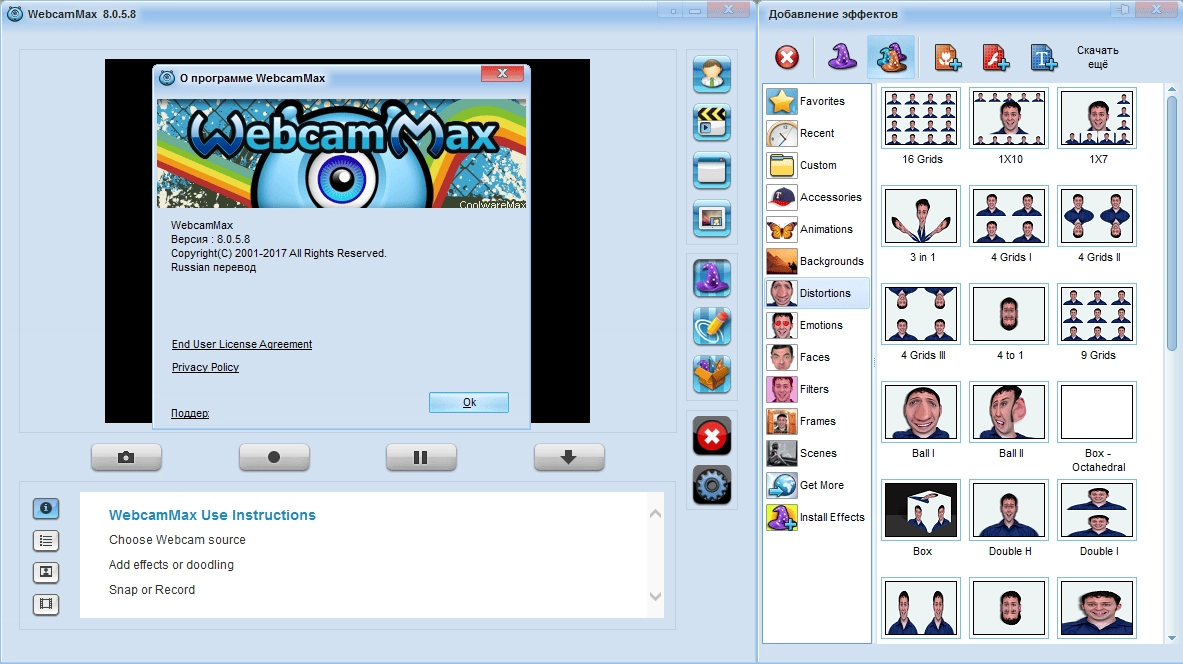Open the Privacy Policy link

(205, 367)
